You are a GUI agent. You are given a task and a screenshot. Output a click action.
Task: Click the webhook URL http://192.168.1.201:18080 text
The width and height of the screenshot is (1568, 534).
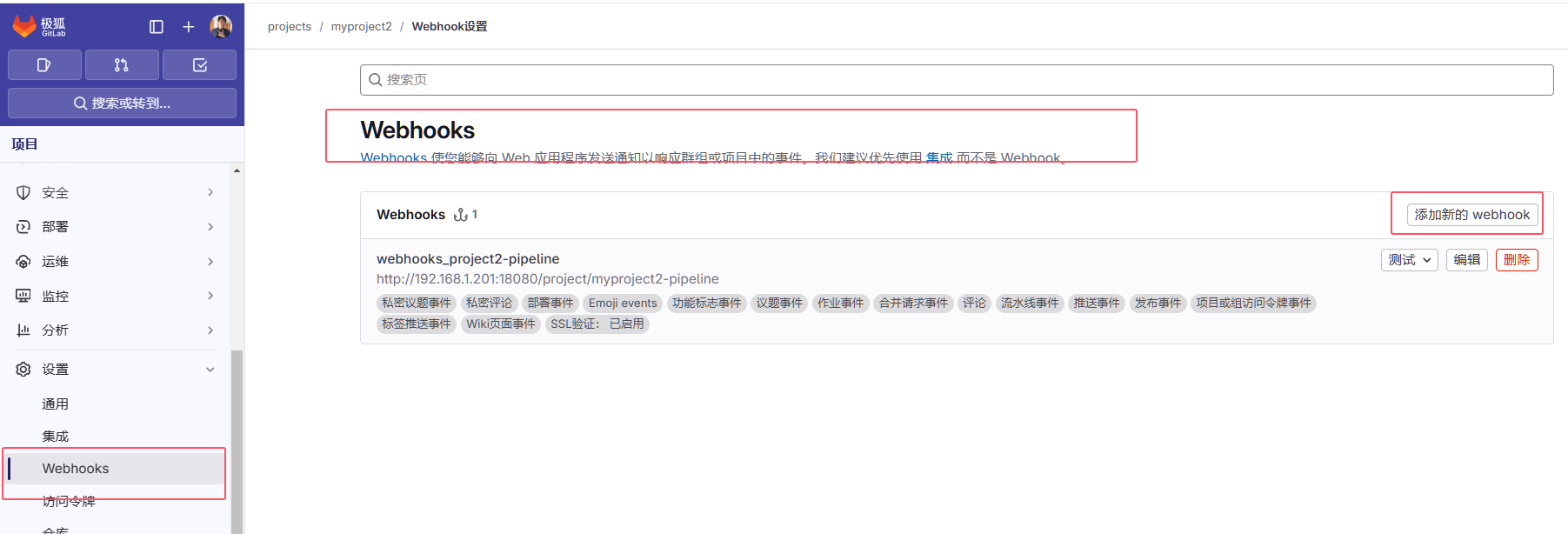[548, 279]
